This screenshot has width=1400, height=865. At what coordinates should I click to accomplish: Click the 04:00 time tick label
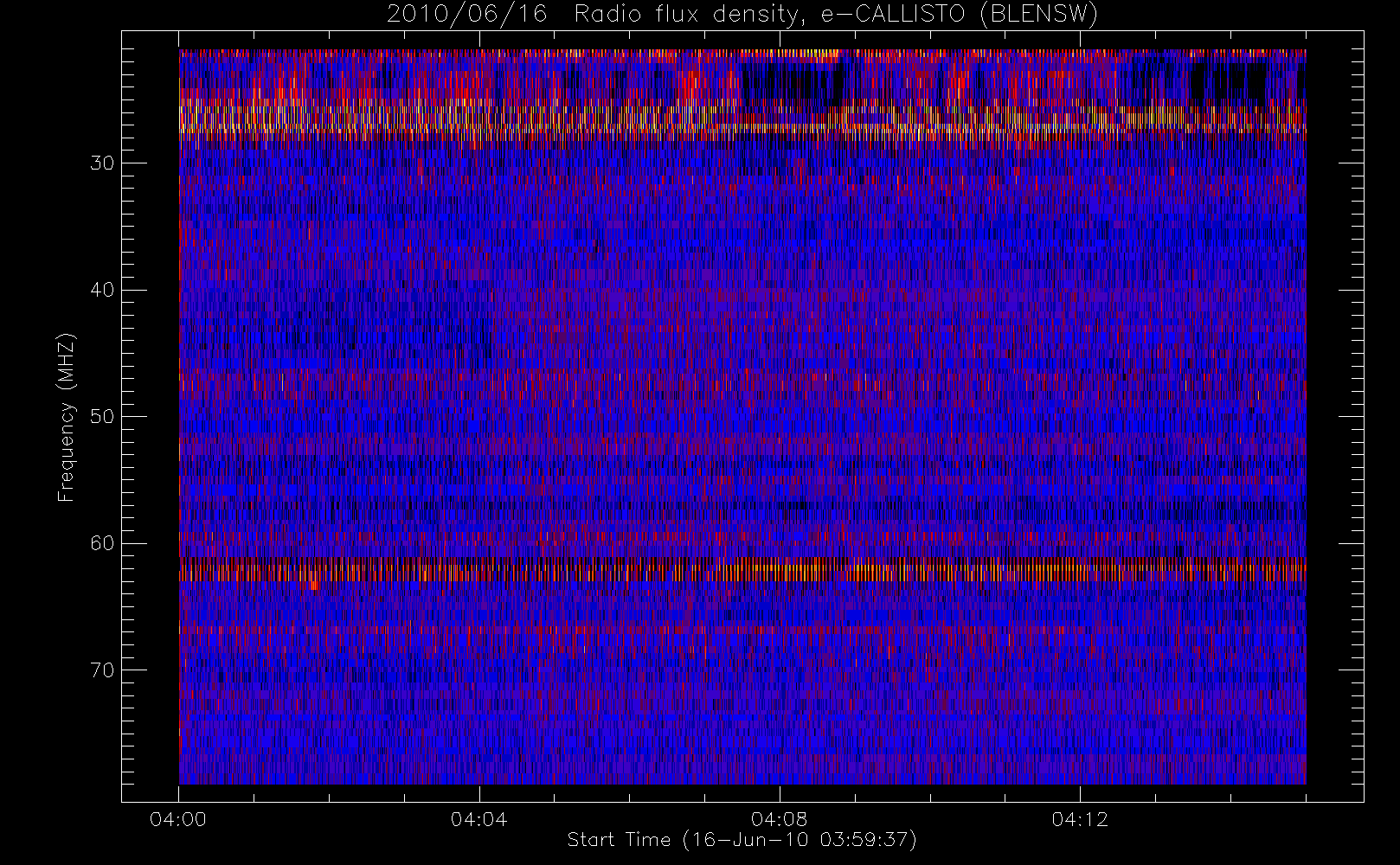tap(178, 819)
